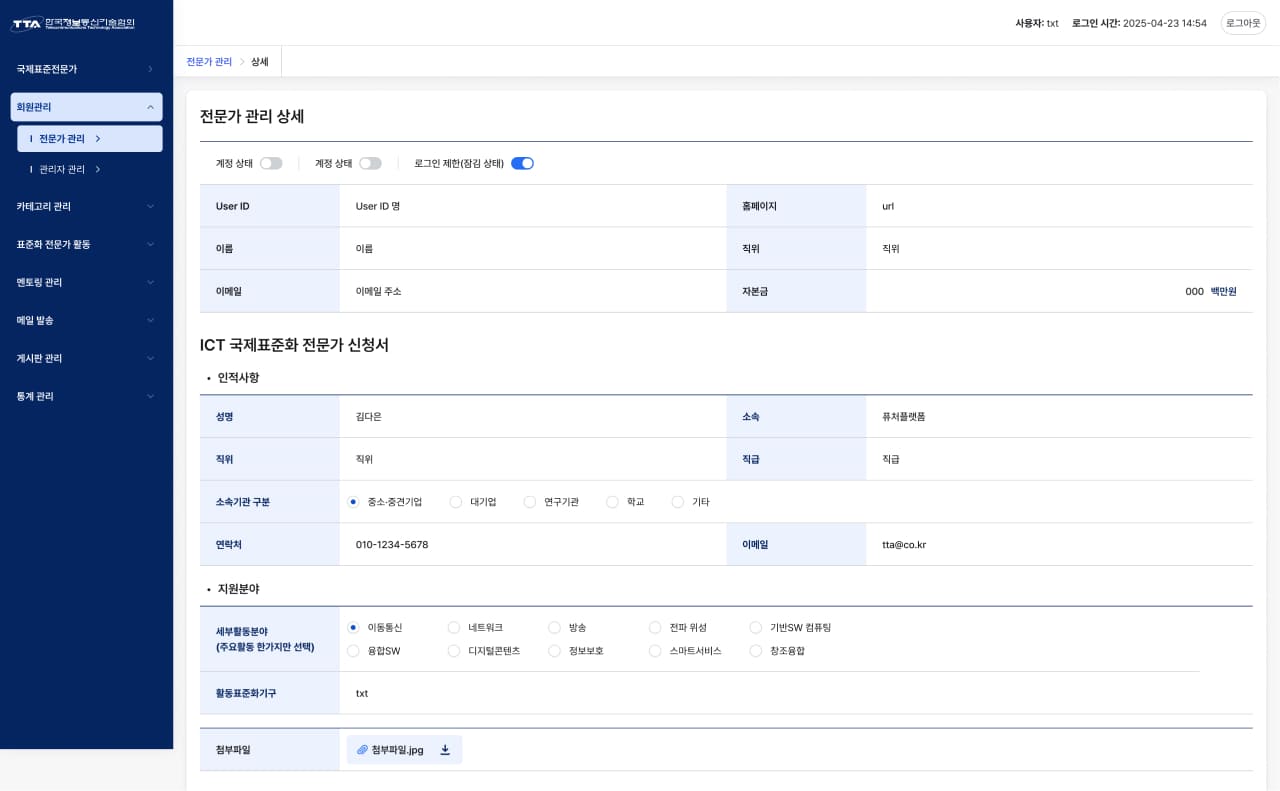Click the paperclip icon beside 첨부파일.jpg

[x=362, y=750]
